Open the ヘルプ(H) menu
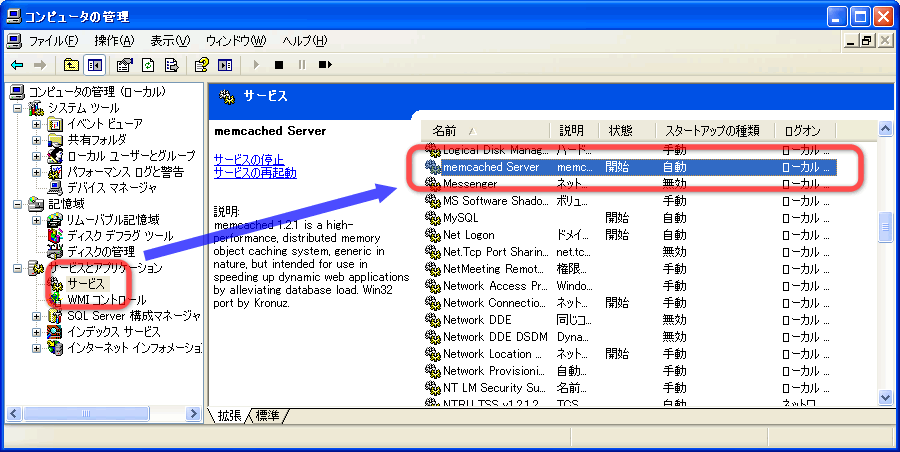 click(305, 41)
